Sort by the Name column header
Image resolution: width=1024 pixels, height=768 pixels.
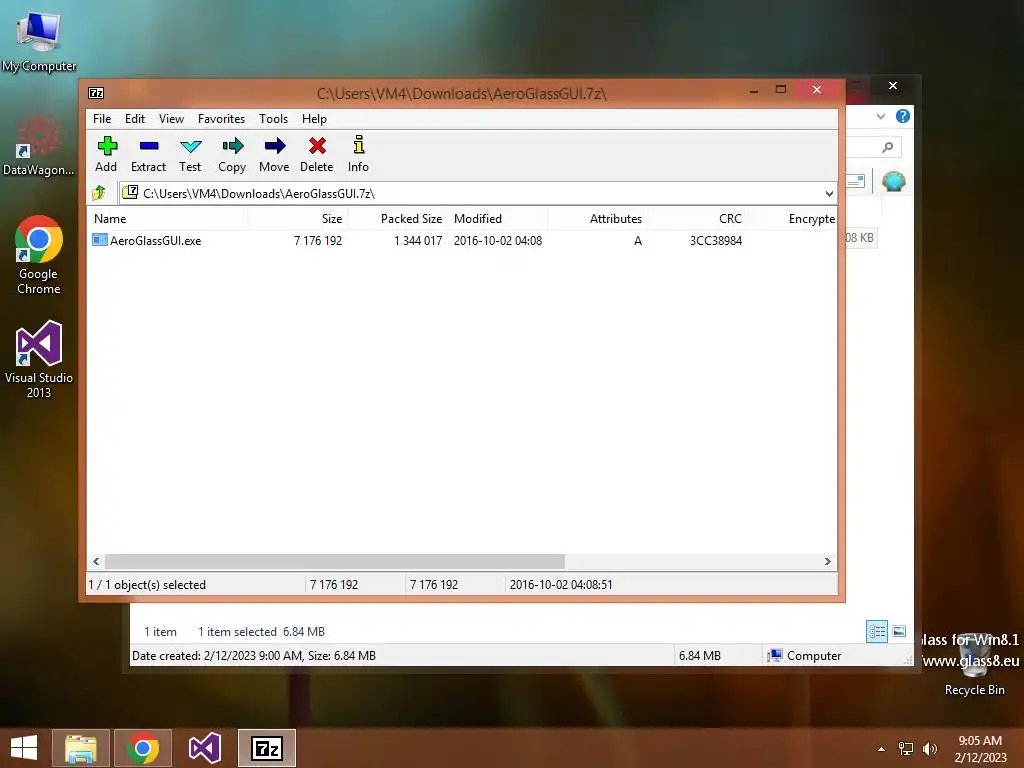click(167, 219)
